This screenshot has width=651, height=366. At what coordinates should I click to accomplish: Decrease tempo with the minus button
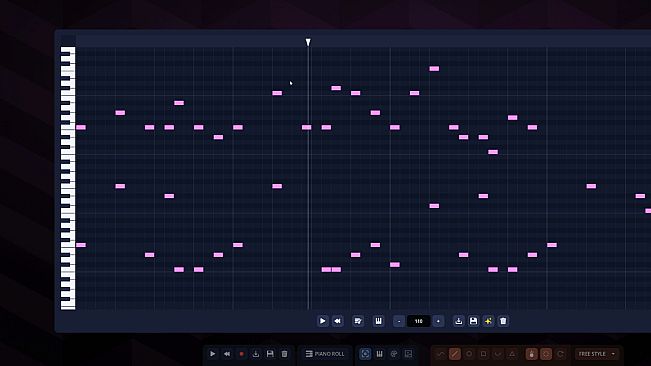(x=399, y=321)
